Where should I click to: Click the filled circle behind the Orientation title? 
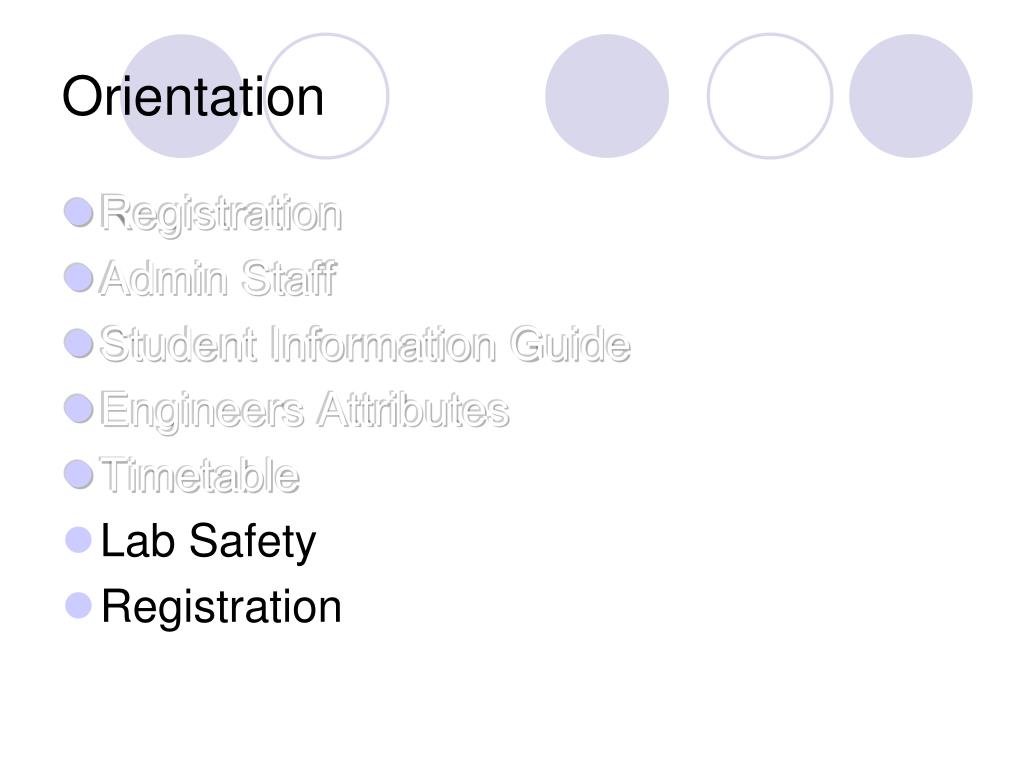(183, 96)
